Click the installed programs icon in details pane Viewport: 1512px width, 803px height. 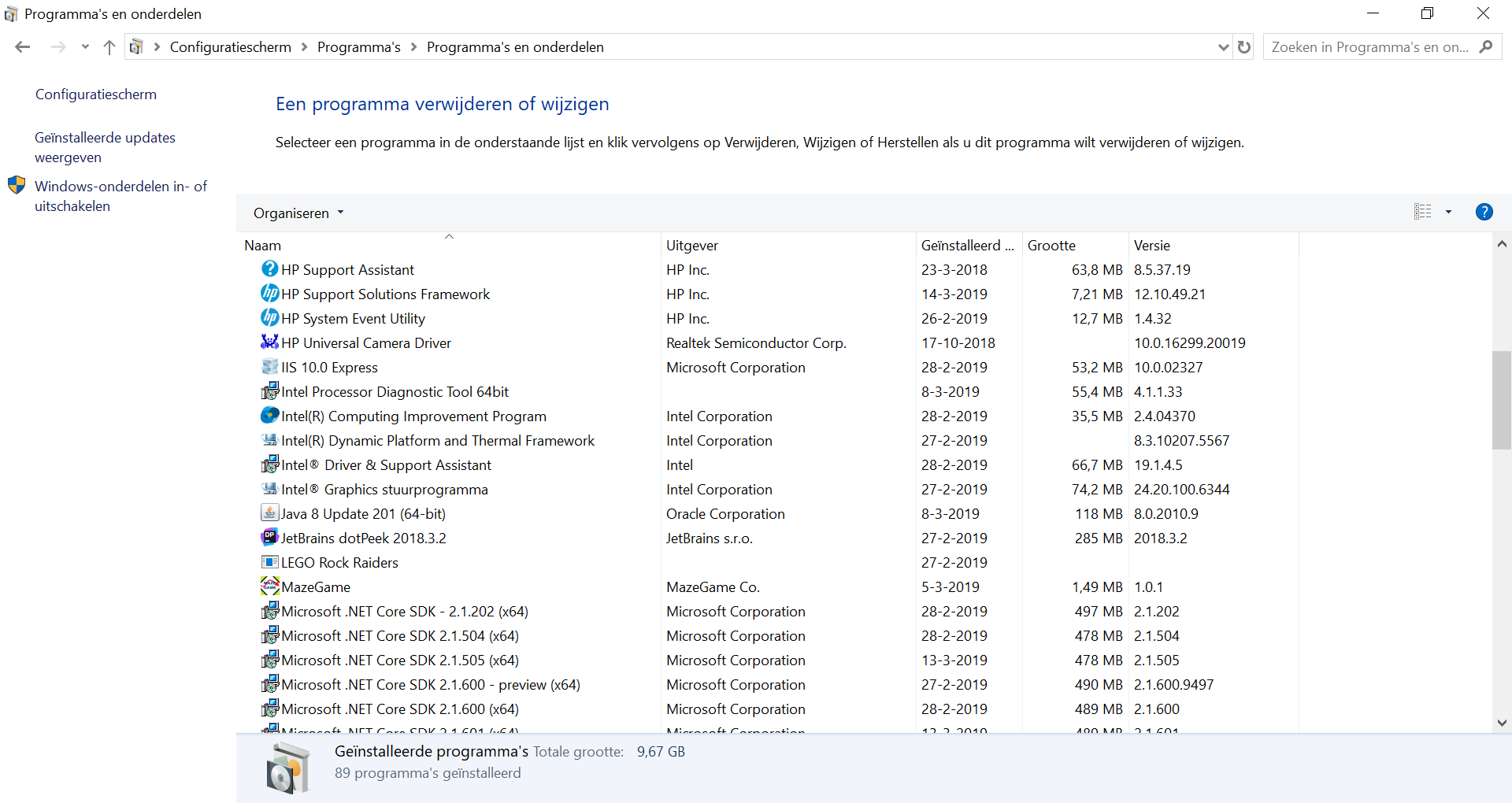point(288,768)
